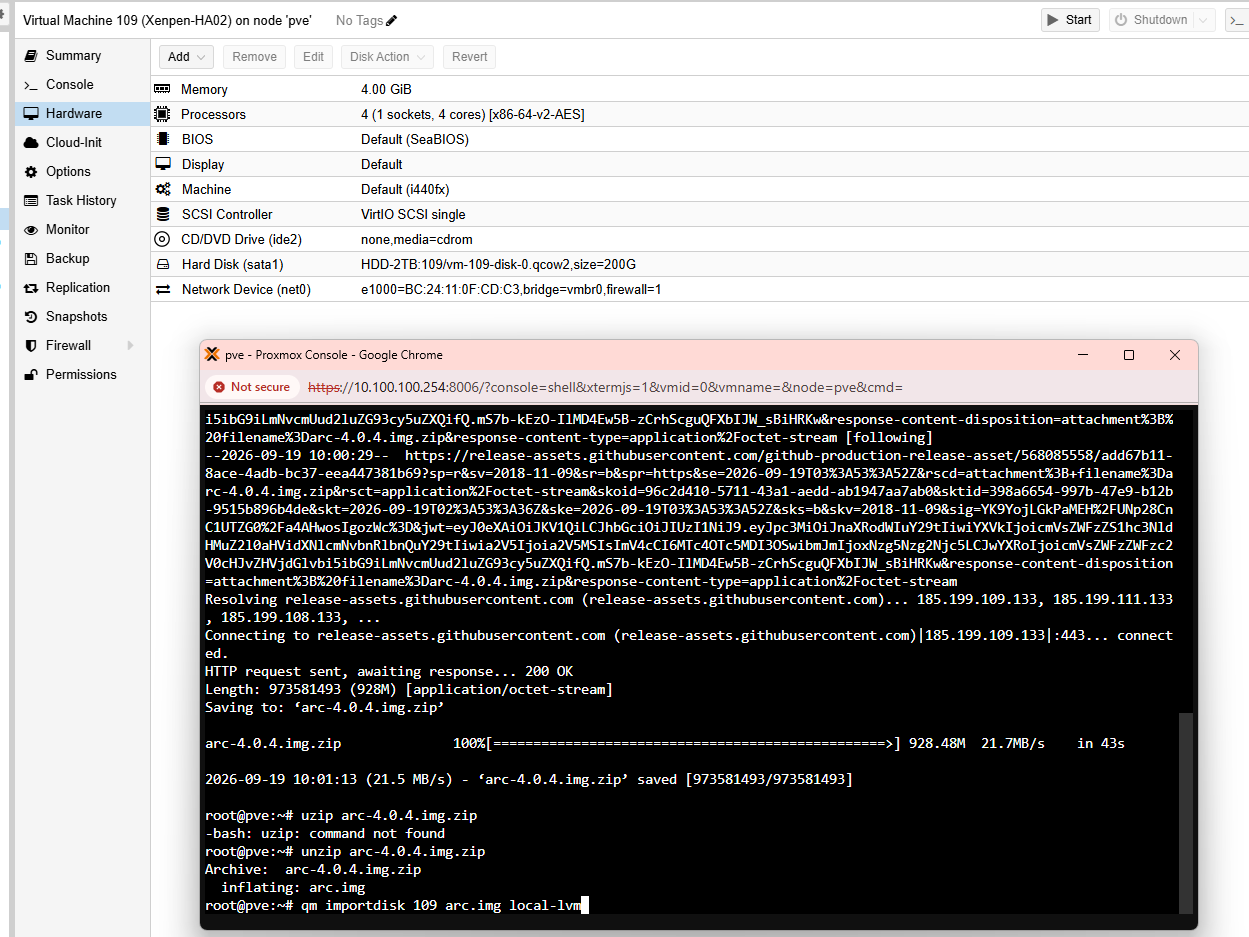Open Task History list icon
Screen dimensions: 1249x937
[31, 201]
